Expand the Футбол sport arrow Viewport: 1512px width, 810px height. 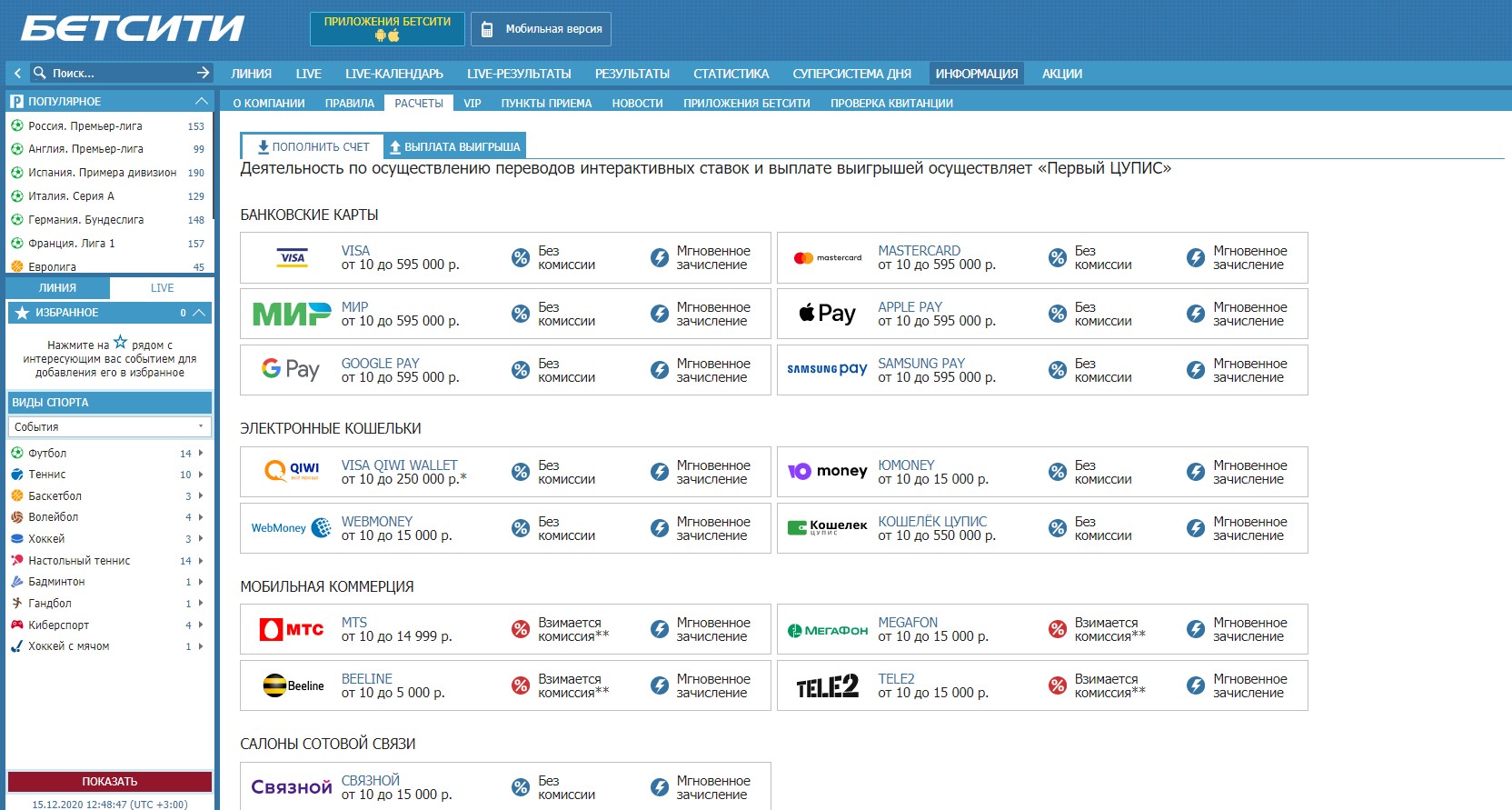coord(201,453)
